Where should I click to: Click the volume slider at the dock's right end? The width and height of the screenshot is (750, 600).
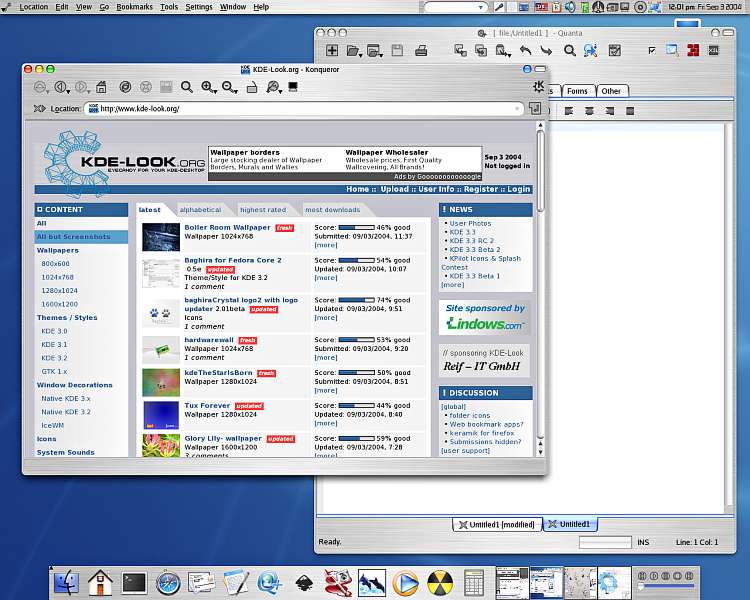[x=666, y=586]
